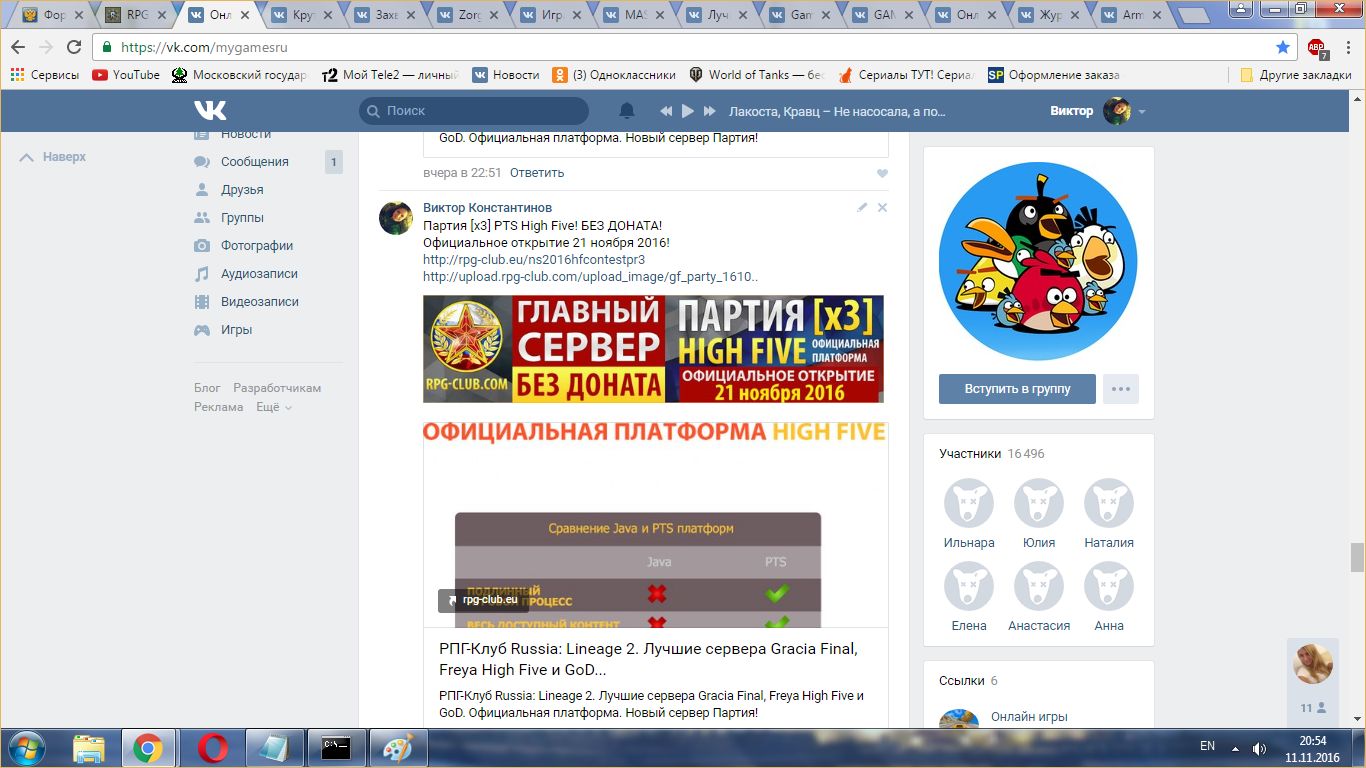Click the EN language indicator
This screenshot has height=768, width=1366.
[1207, 746]
